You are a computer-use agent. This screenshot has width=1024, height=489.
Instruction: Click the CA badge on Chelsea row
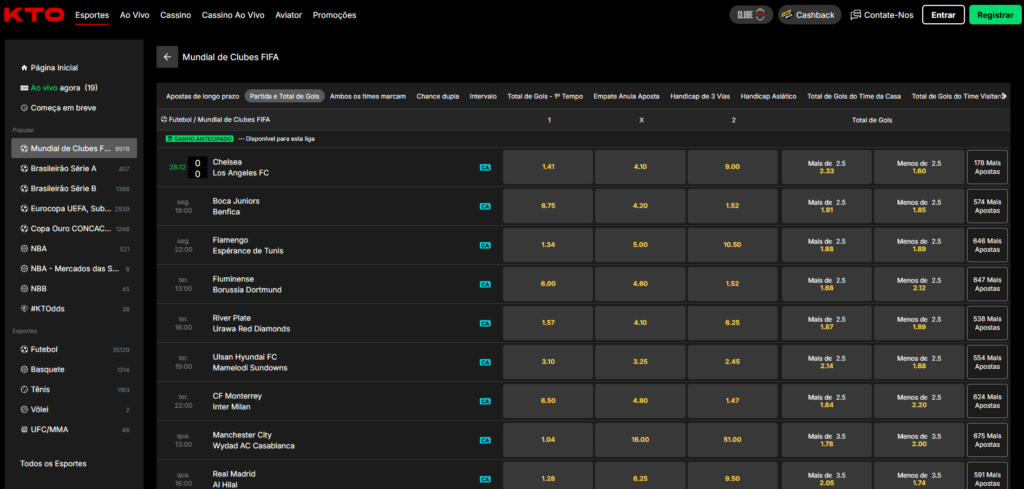485,167
